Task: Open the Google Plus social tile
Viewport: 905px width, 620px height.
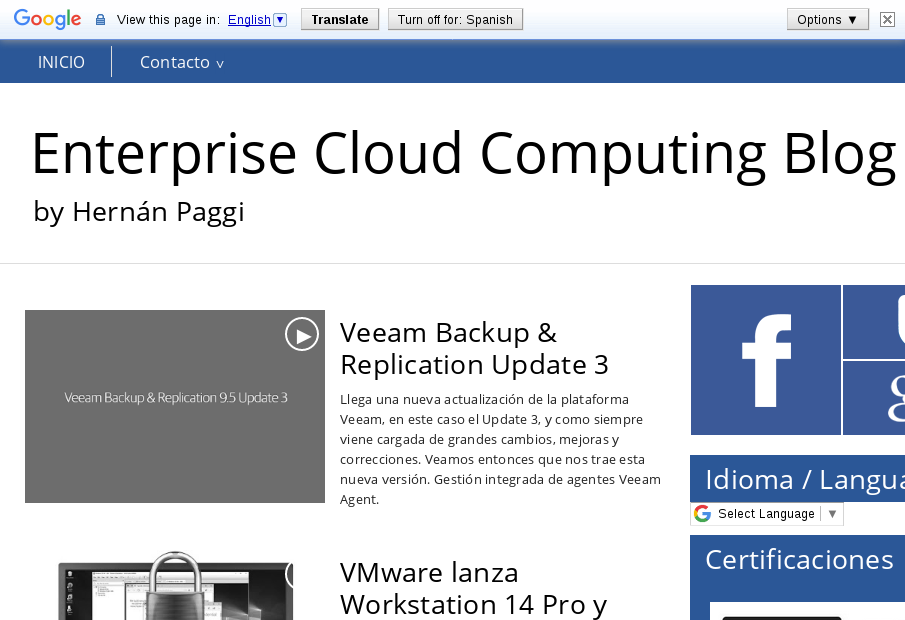Action: [874, 398]
